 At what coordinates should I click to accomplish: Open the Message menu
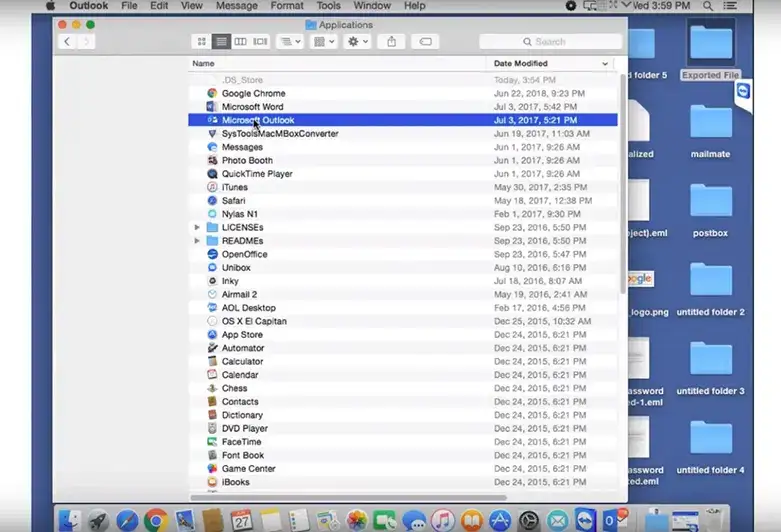[237, 5]
